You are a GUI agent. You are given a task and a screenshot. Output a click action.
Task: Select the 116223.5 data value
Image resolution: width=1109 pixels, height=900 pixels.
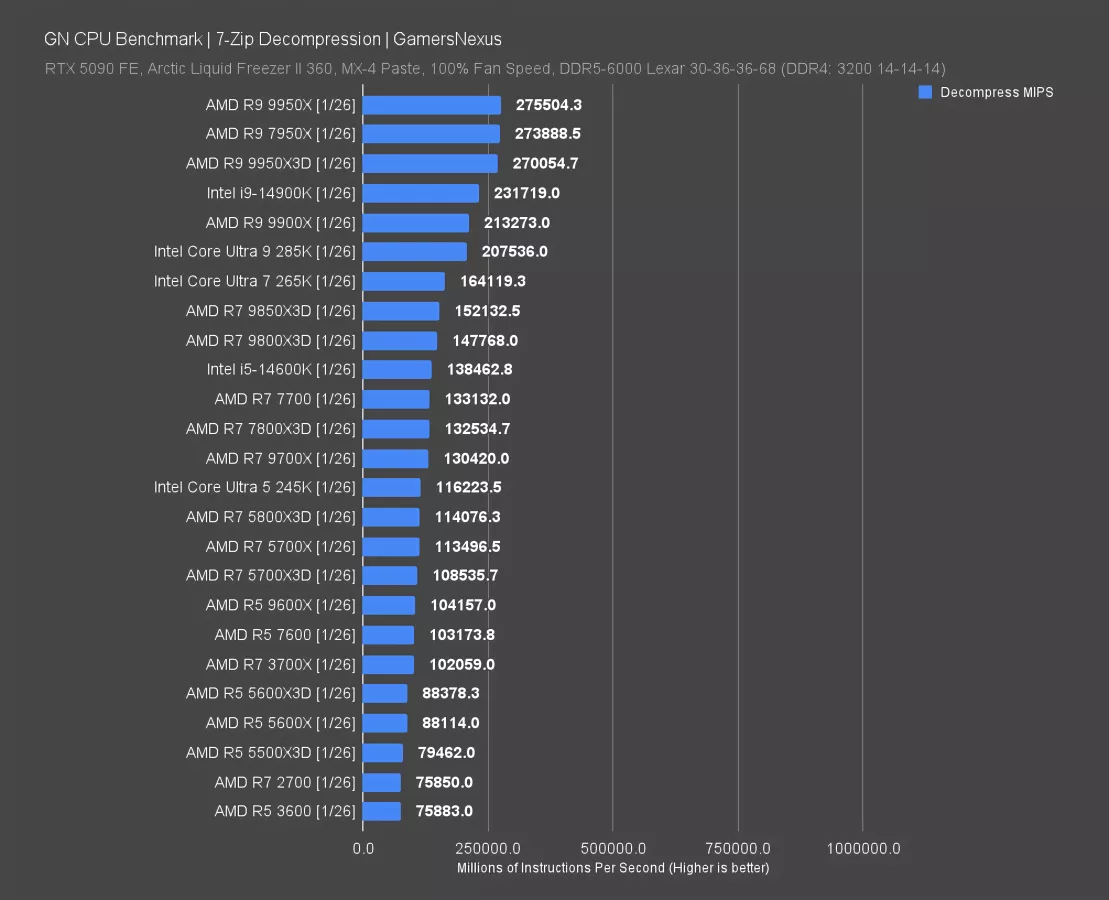click(468, 488)
